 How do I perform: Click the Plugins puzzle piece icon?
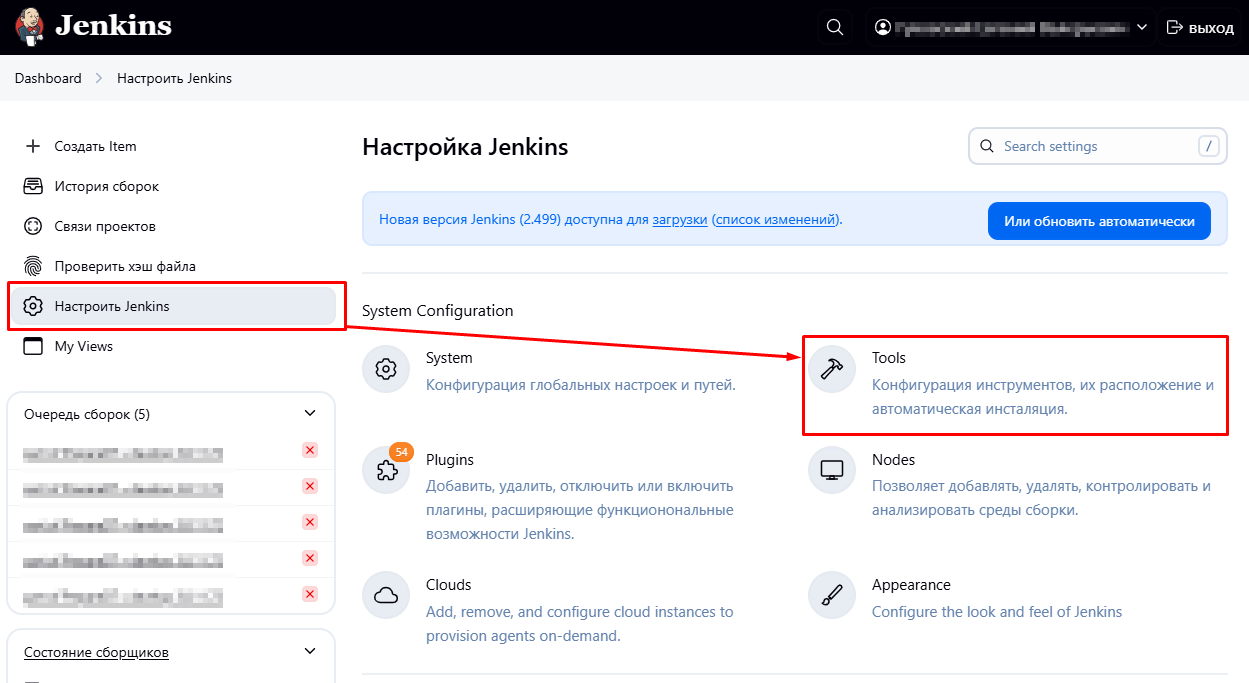click(x=386, y=471)
